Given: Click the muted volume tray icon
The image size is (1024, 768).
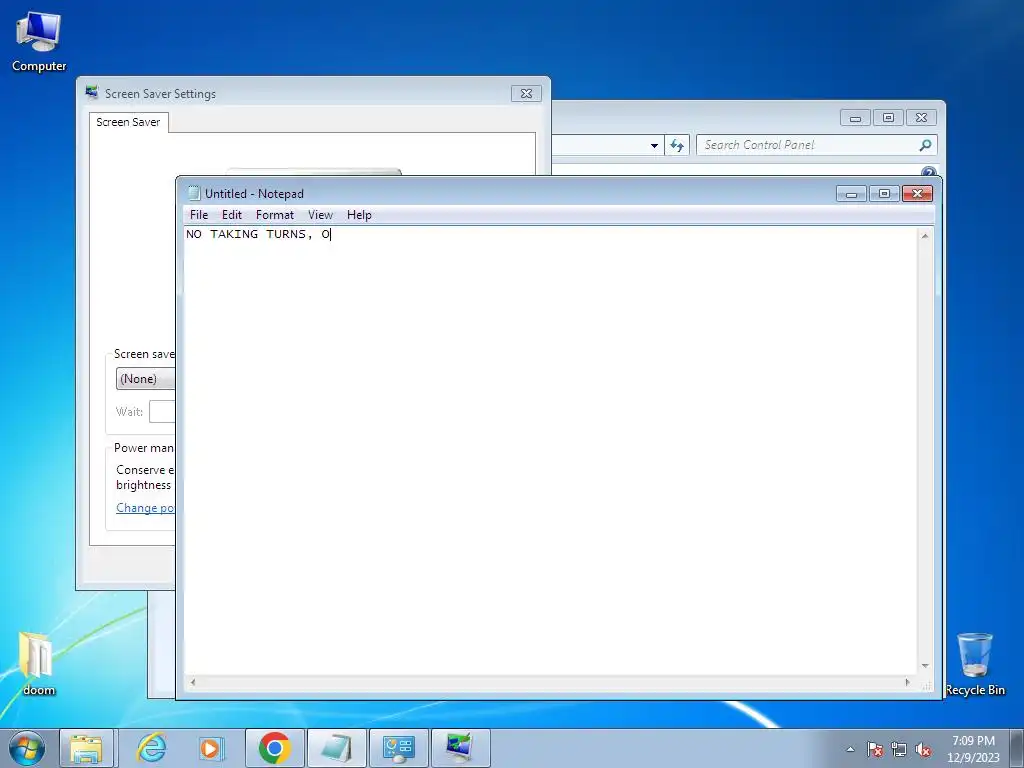Looking at the screenshot, I should pos(923,750).
